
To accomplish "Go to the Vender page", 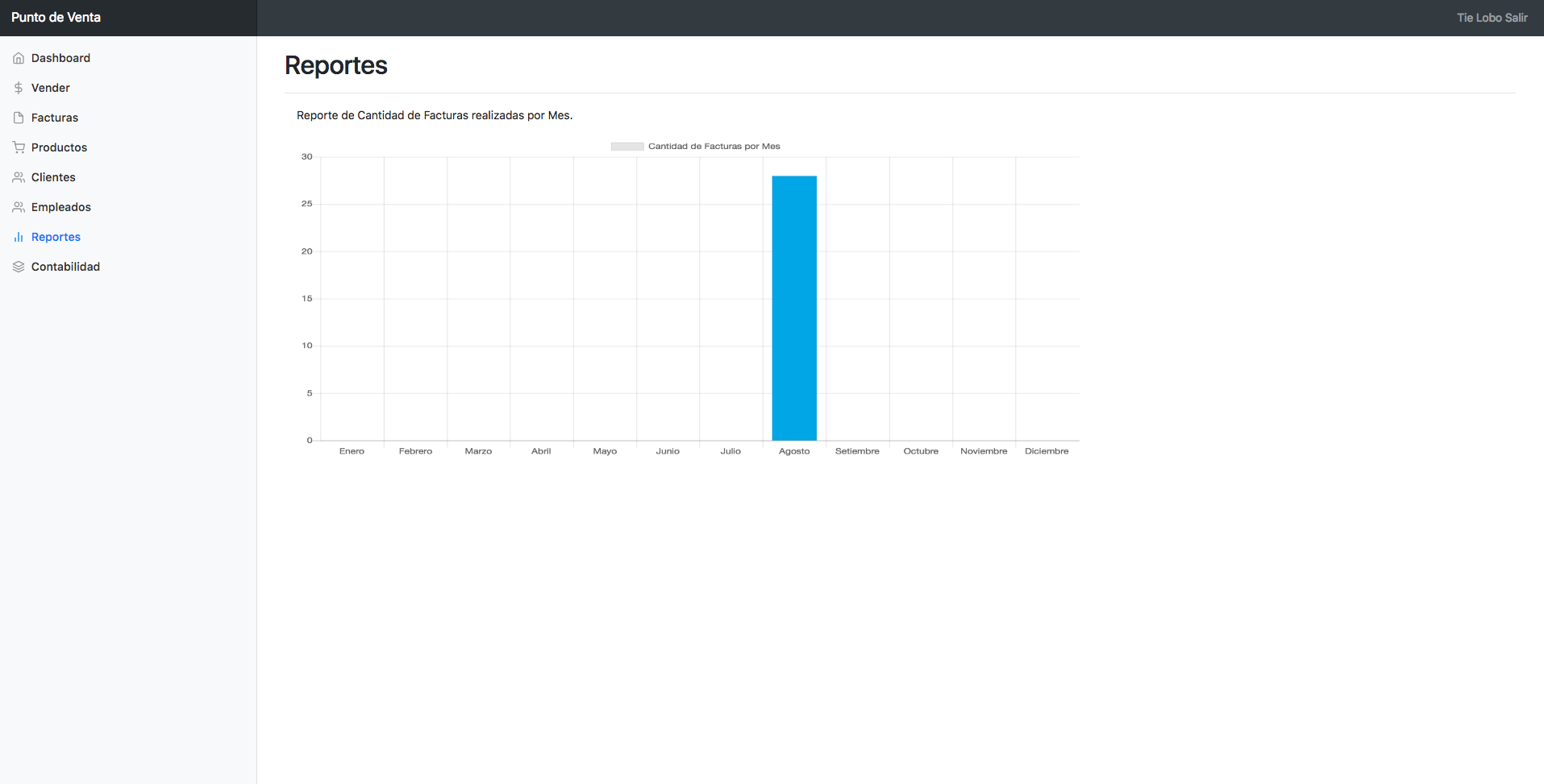I will [51, 88].
